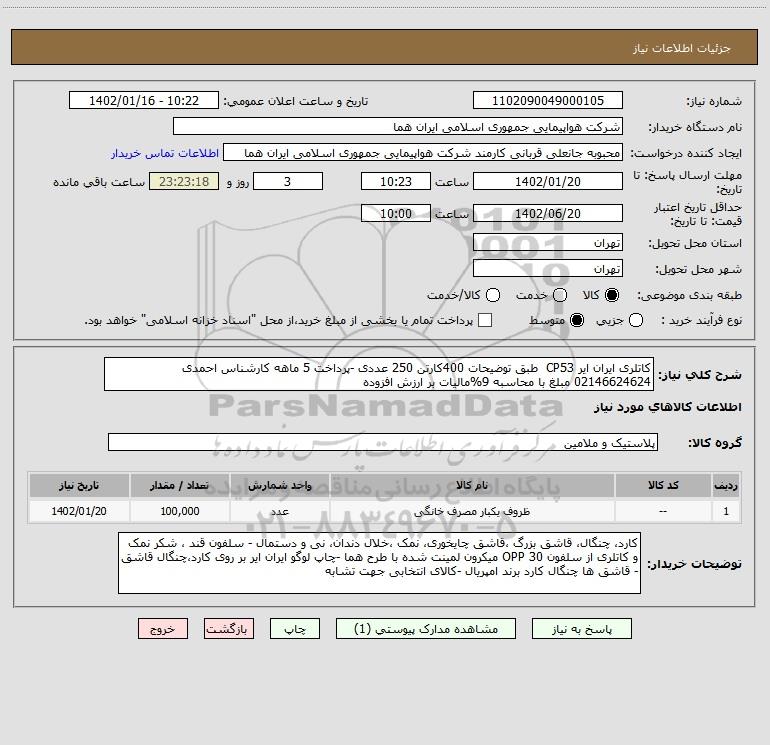
Task: Click the پاسخ به نیاز button
Action: pyautogui.click(x=581, y=629)
